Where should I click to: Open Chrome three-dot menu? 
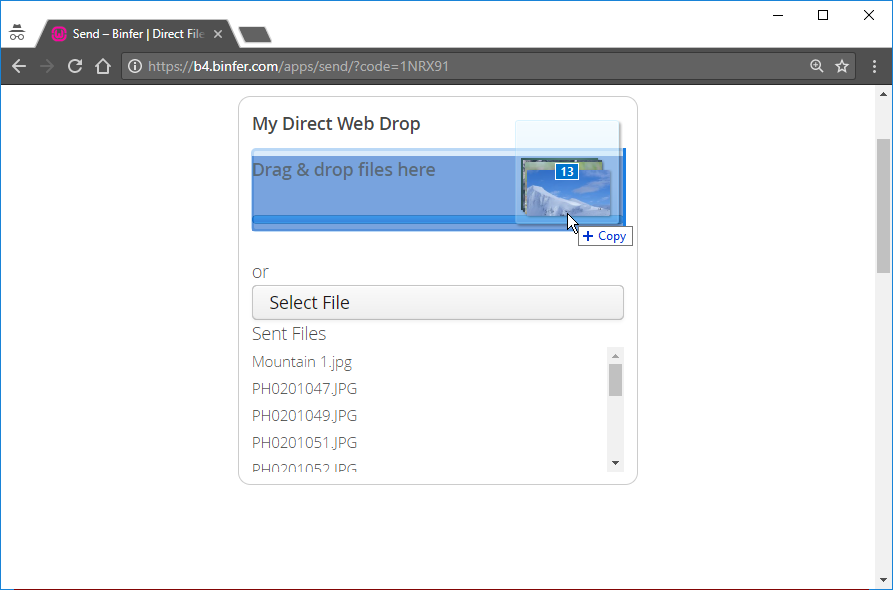(x=874, y=66)
